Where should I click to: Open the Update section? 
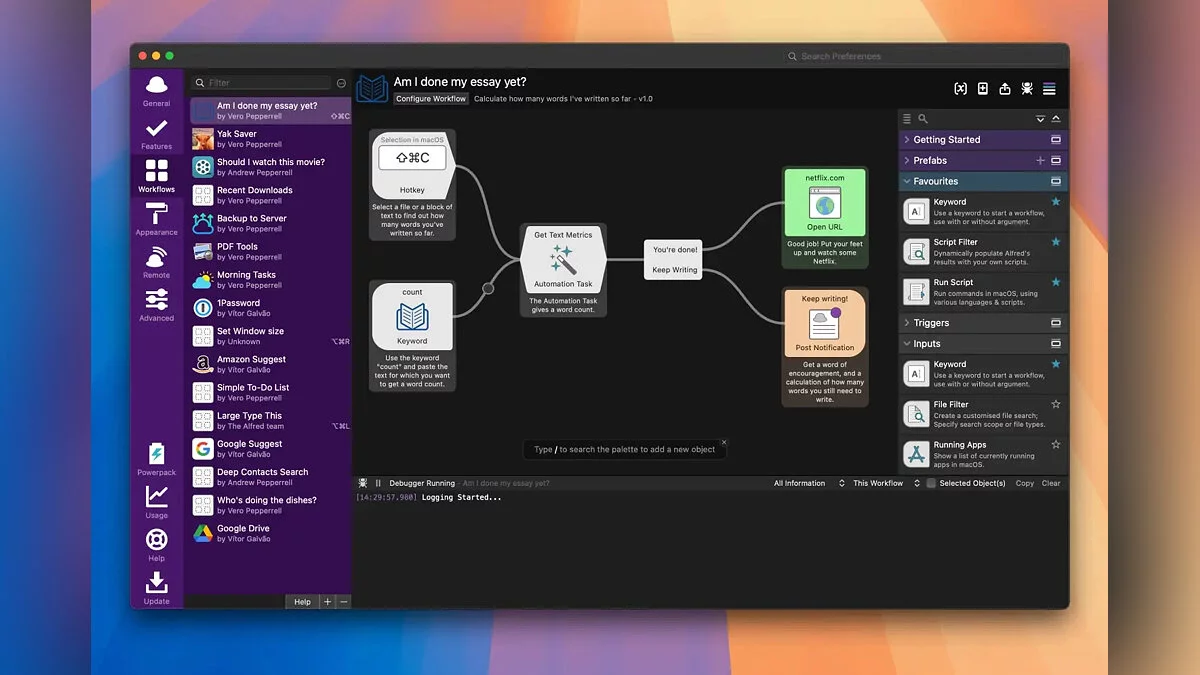coord(156,588)
